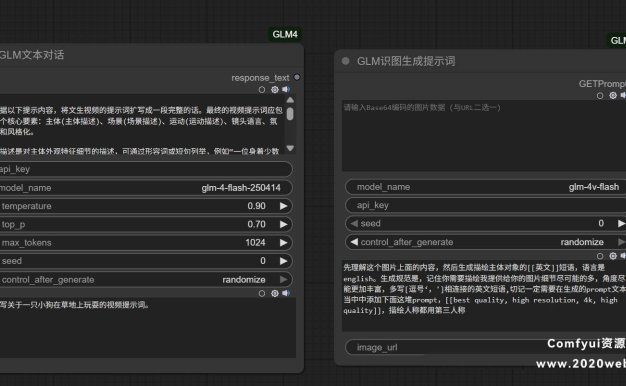Click the top_p value 0.70

(256, 224)
